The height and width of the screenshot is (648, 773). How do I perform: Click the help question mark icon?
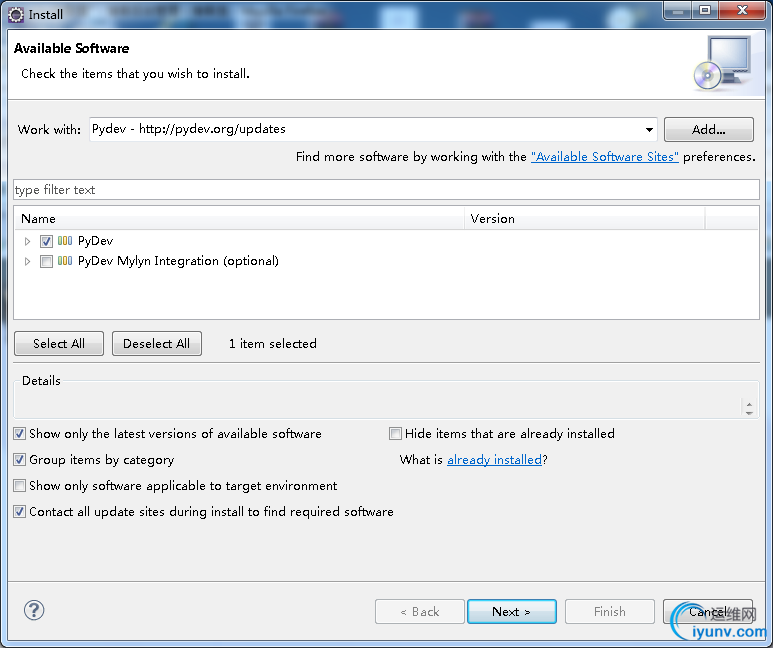[x=34, y=611]
